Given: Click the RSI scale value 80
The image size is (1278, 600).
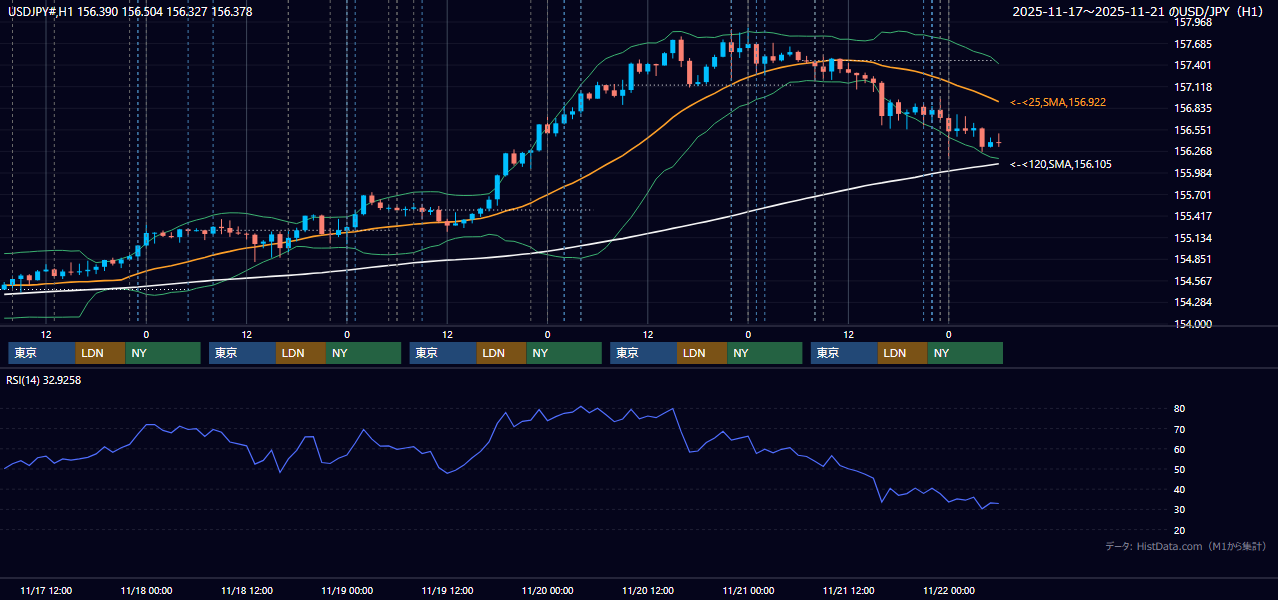Looking at the screenshot, I should click(x=1180, y=409).
